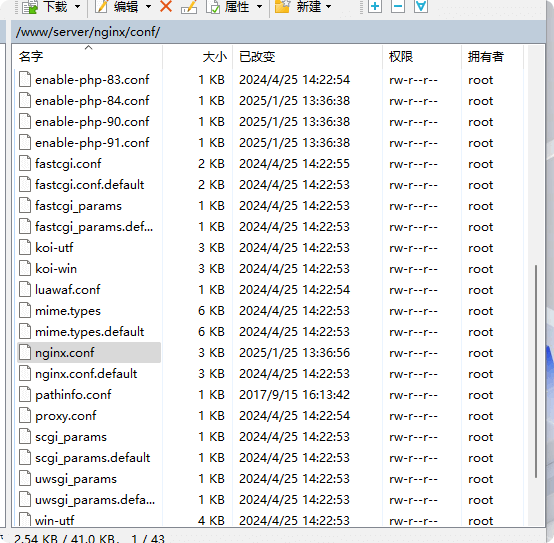Click the file icon of nginx.conf
Screen dimensions: 554x543
[x=25, y=352]
